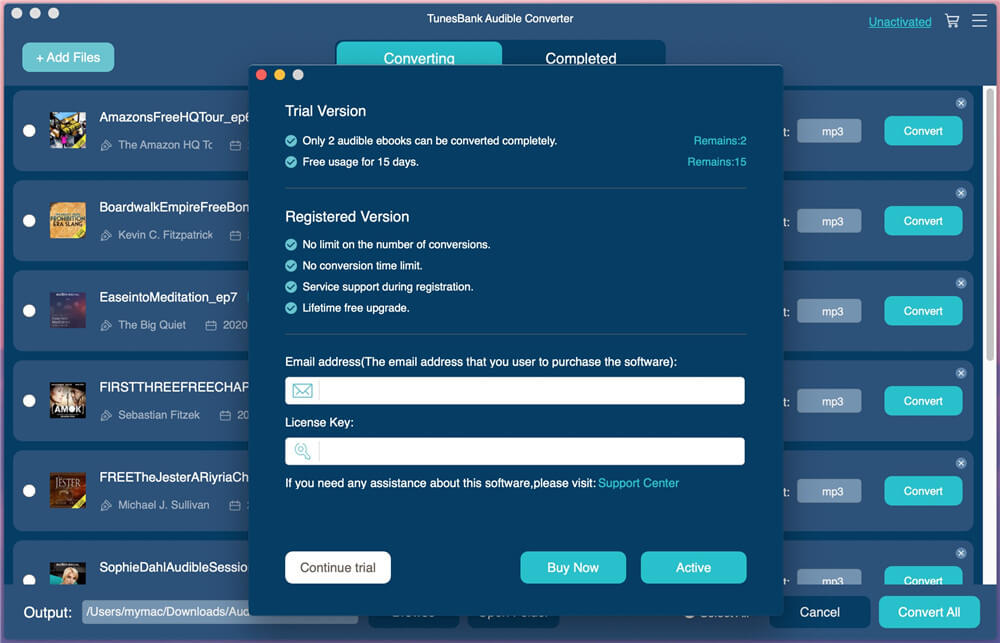Click the key icon in license field

pyautogui.click(x=302, y=451)
